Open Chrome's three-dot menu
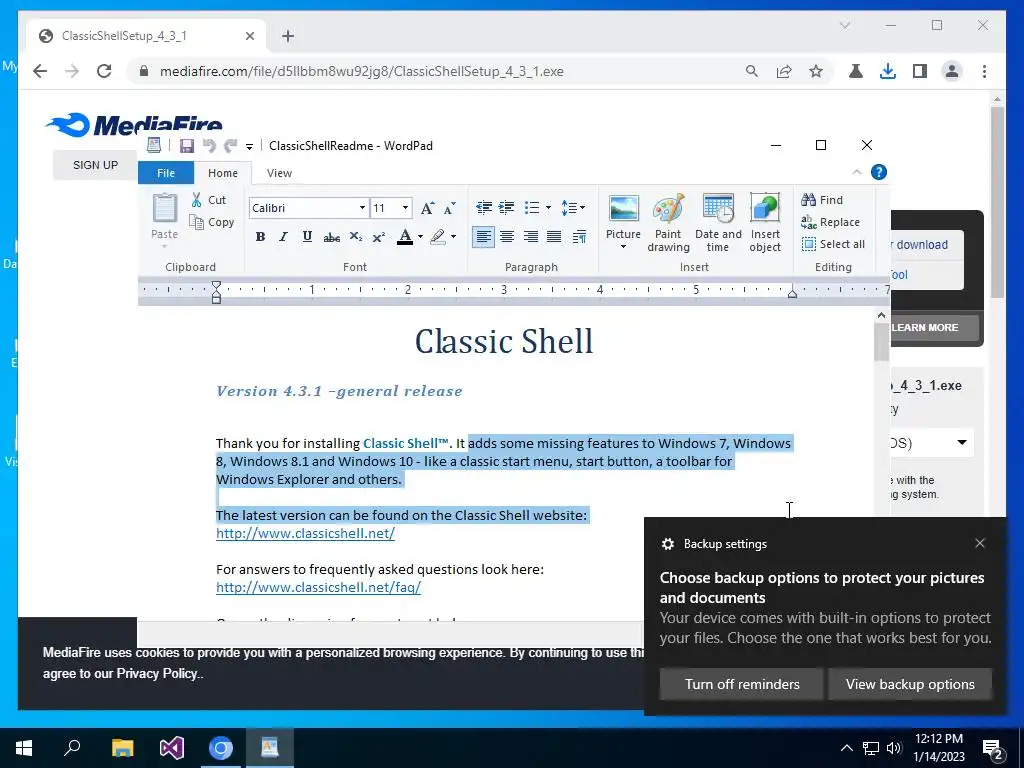Screen dimensions: 1024x768 [984, 71]
